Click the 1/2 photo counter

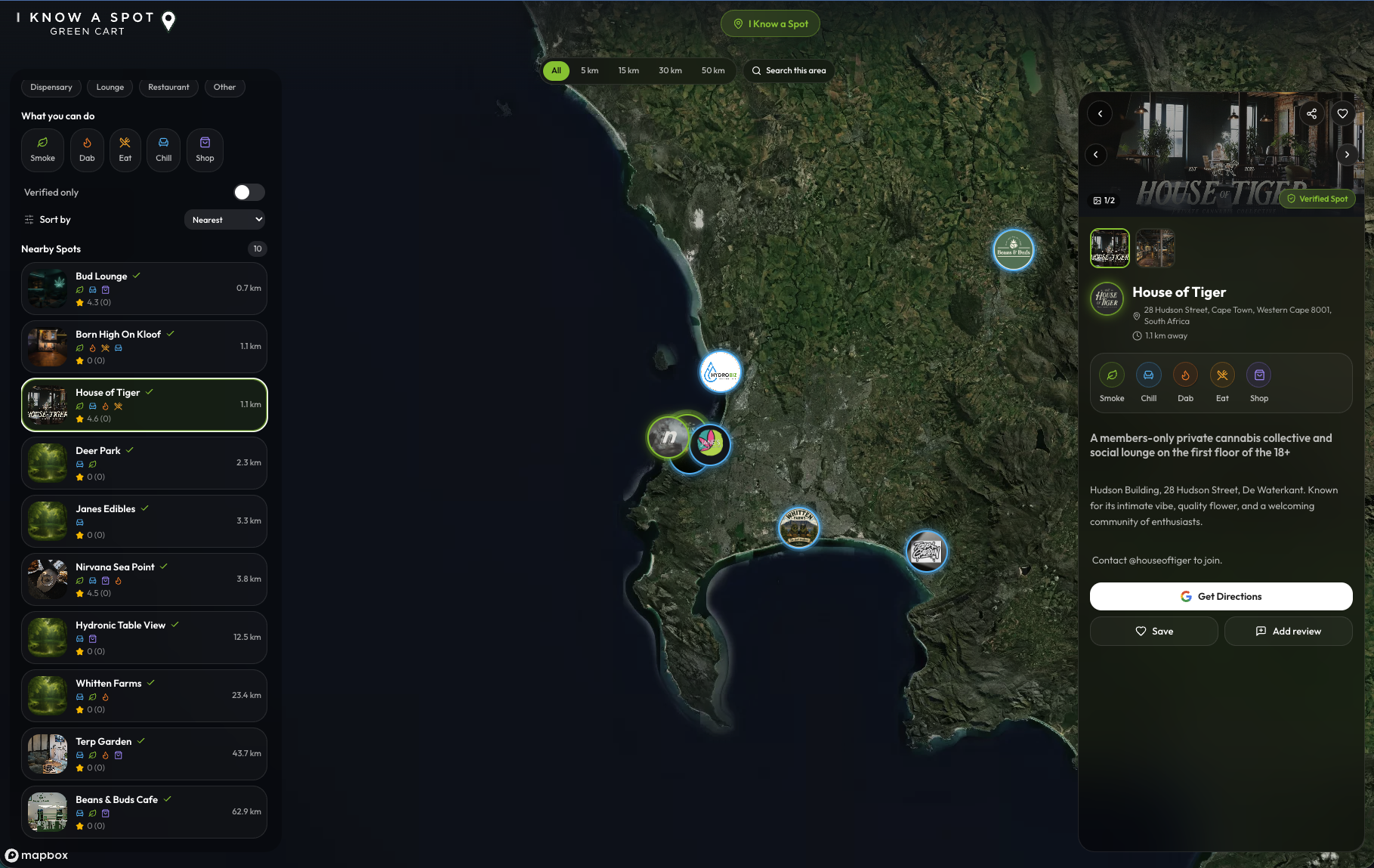(1104, 200)
